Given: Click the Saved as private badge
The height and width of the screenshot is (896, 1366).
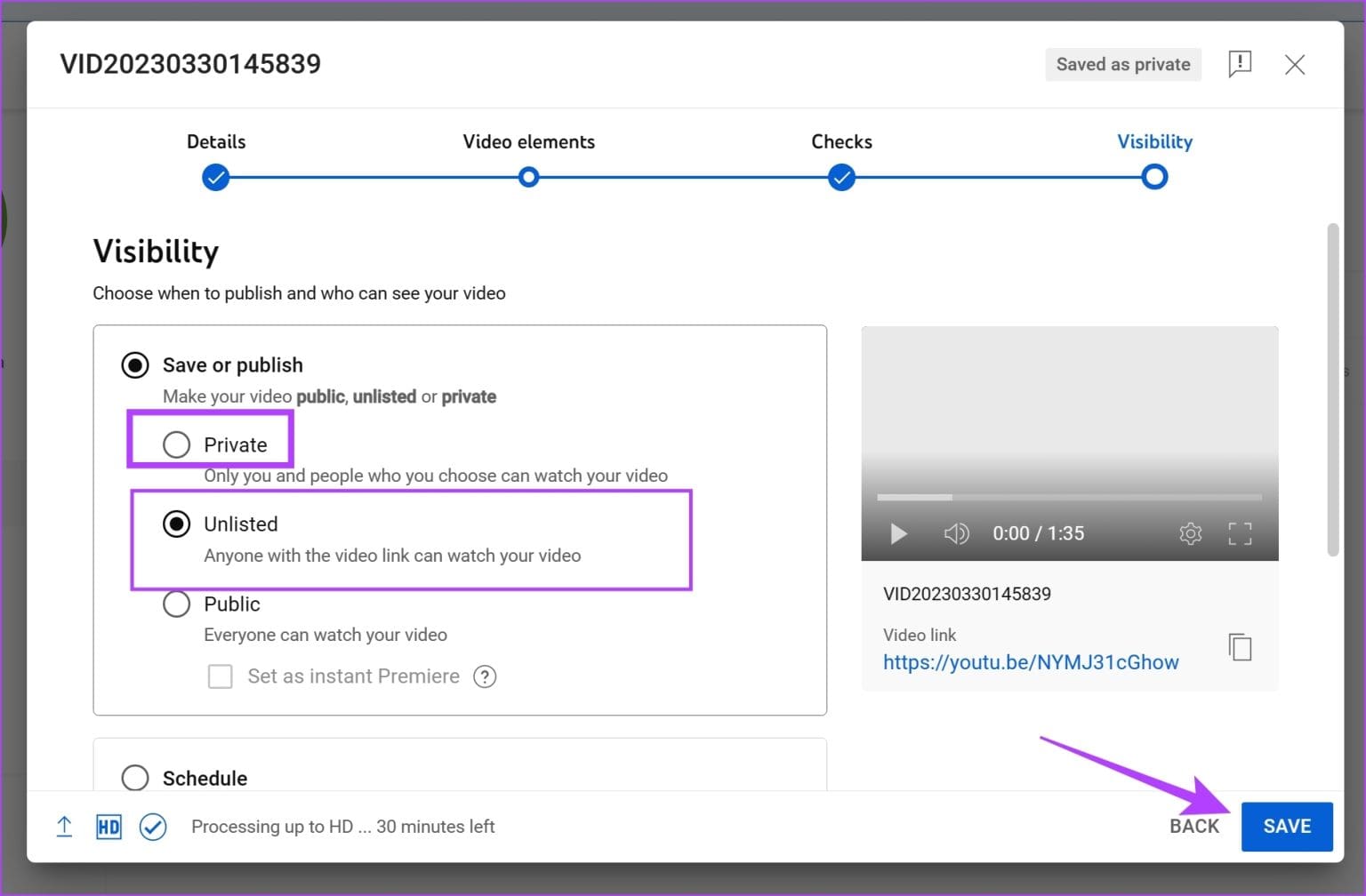Looking at the screenshot, I should (1123, 64).
